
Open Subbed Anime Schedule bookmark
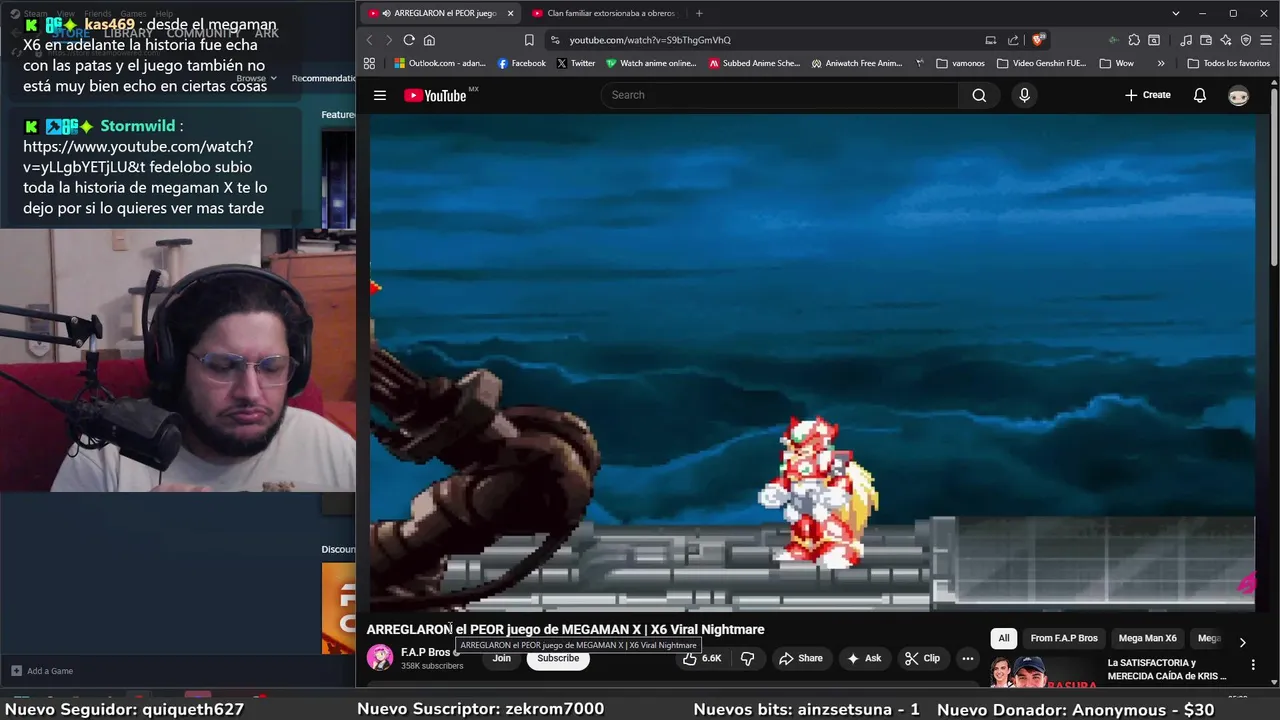pyautogui.click(x=755, y=63)
